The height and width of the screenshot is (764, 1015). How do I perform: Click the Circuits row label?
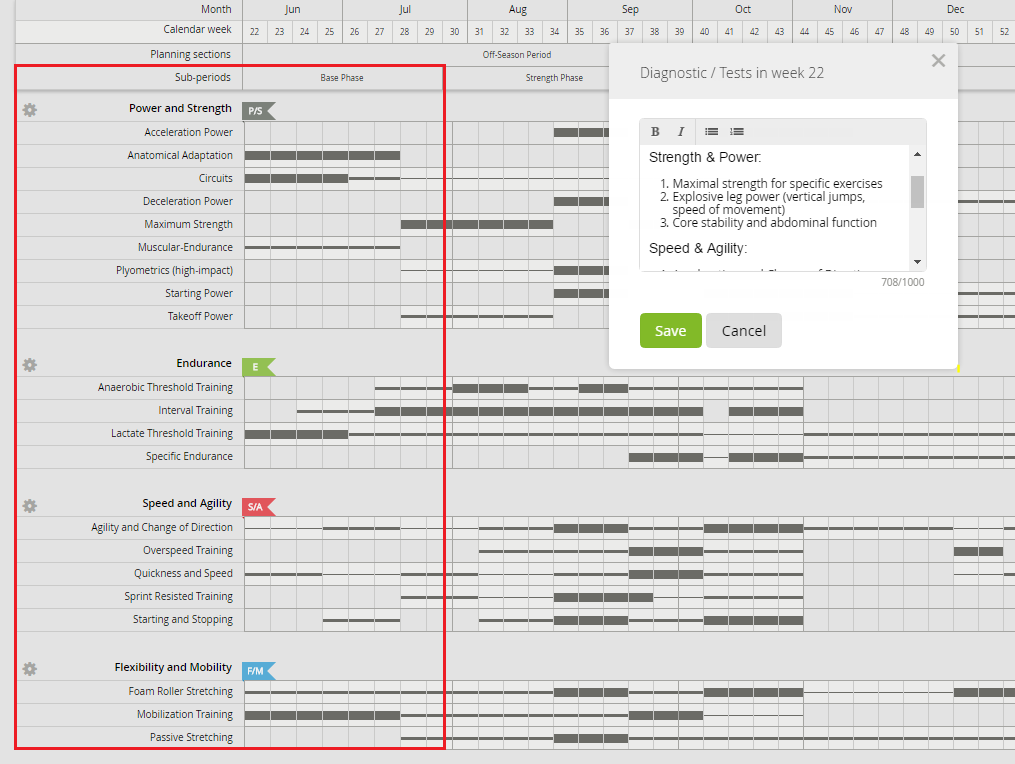[216, 178]
